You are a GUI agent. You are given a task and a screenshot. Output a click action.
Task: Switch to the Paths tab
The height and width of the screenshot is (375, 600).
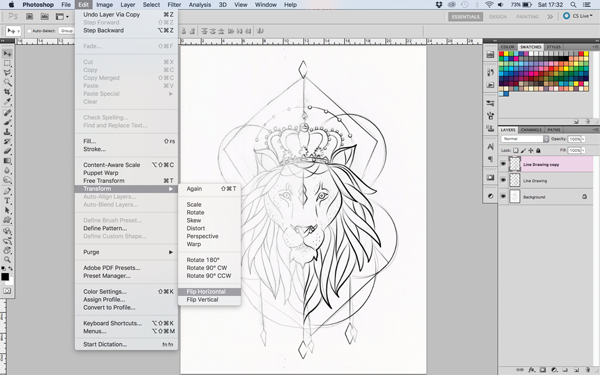coord(553,130)
